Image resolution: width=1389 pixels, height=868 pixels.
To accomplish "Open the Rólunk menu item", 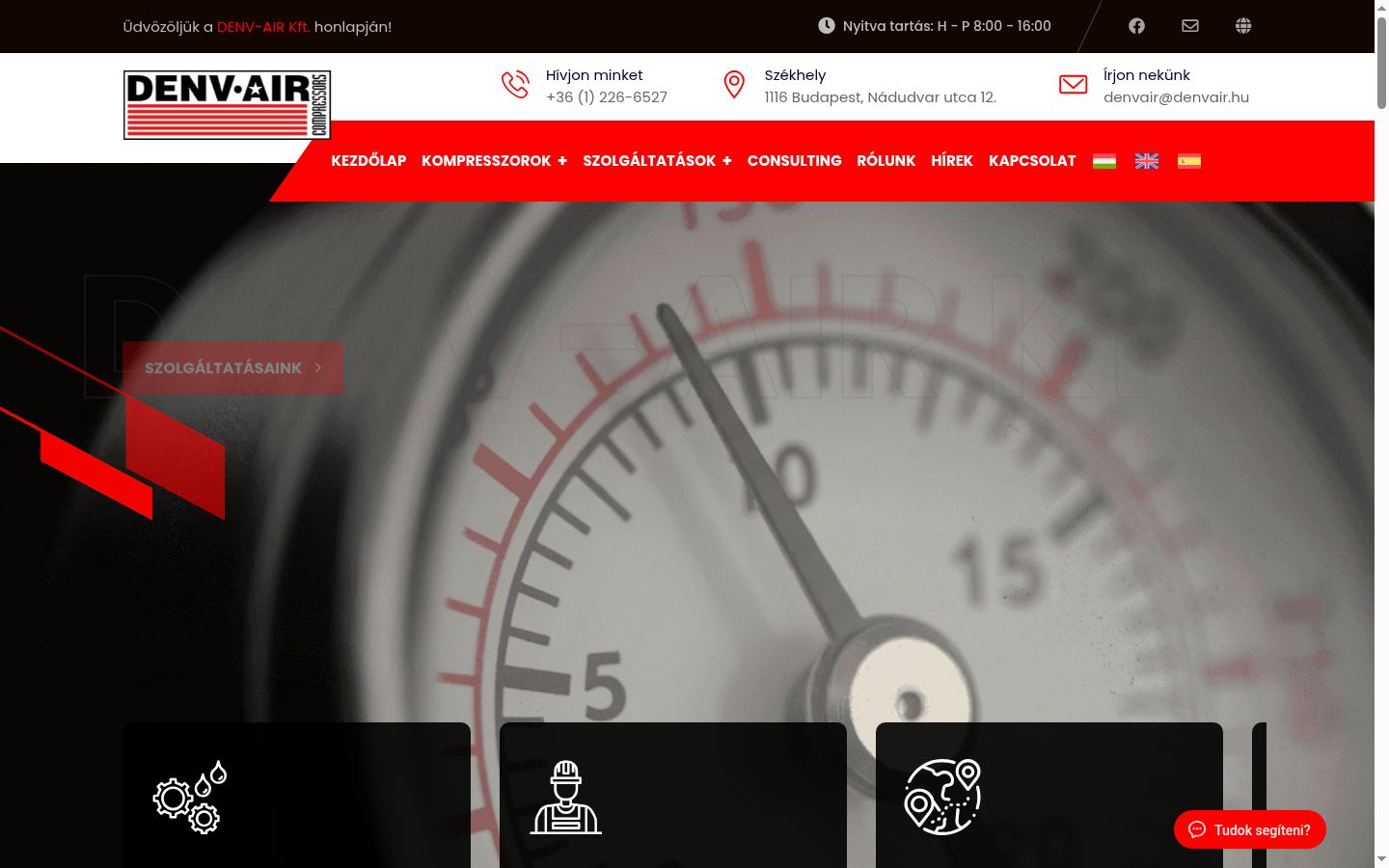I will pyautogui.click(x=886, y=161).
